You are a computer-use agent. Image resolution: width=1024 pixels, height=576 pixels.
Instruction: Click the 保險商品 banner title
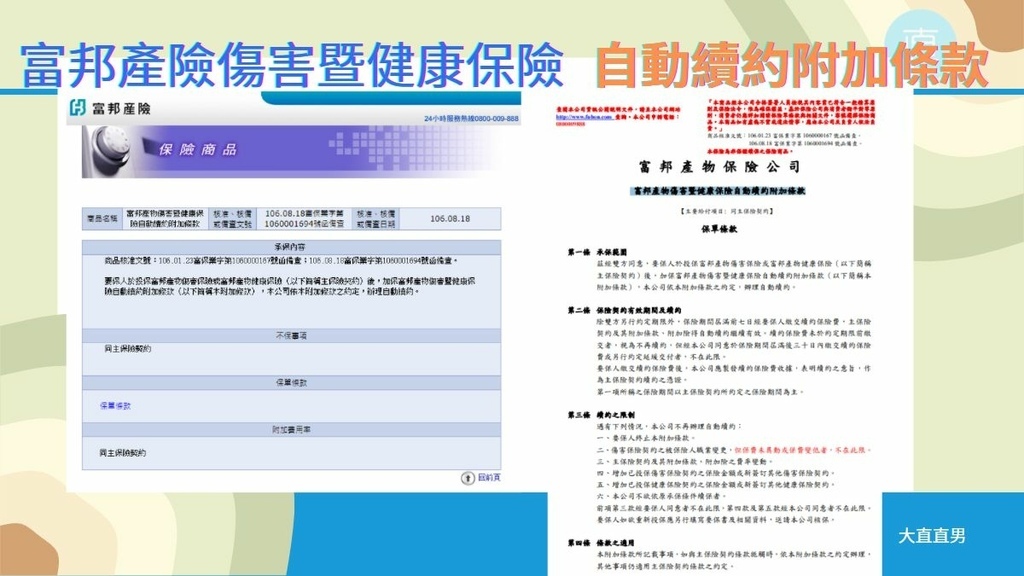coord(197,150)
